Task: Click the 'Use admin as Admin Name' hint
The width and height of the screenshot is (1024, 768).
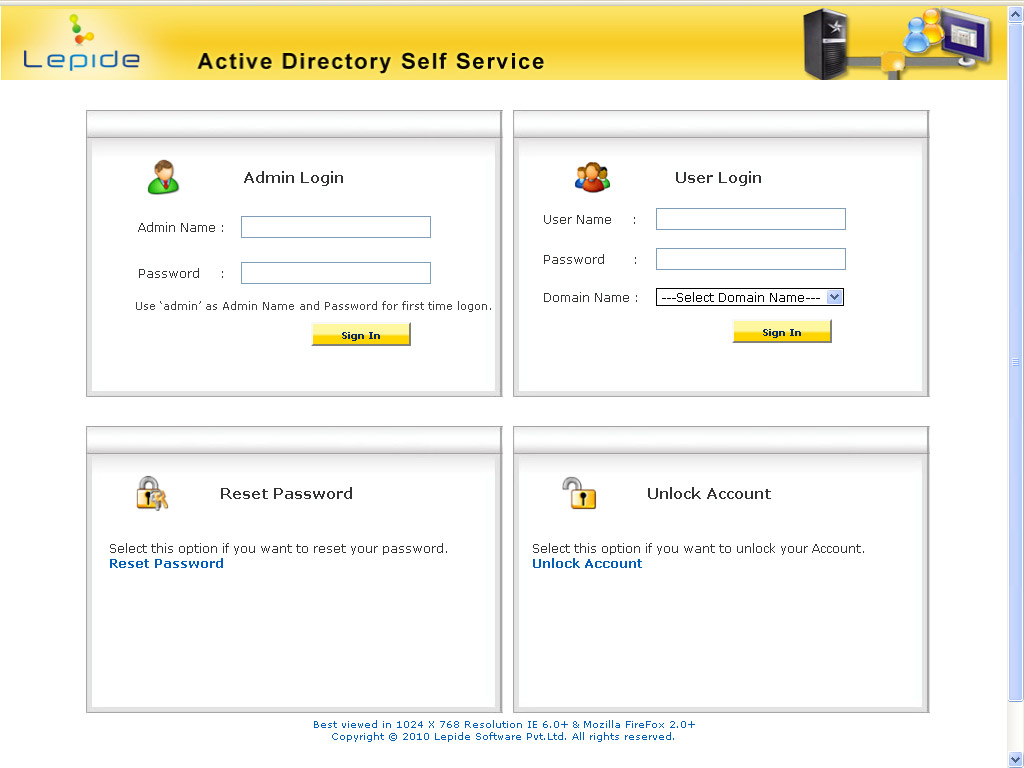Action: pos(313,306)
